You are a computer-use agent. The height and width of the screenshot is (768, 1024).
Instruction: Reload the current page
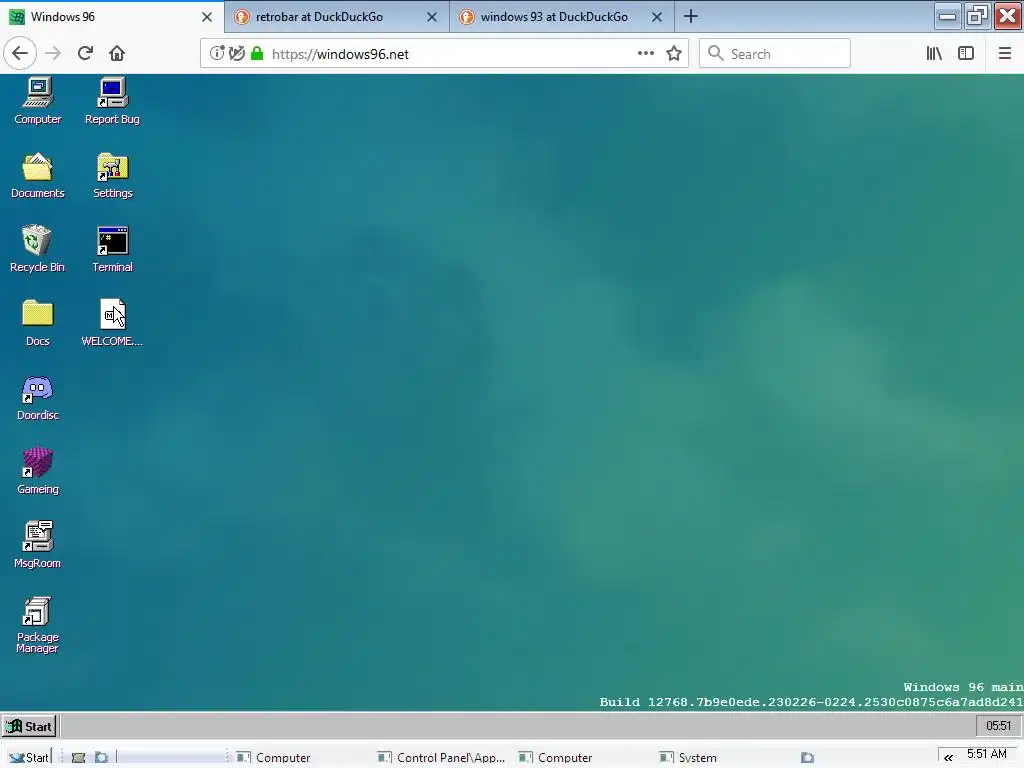click(x=85, y=53)
